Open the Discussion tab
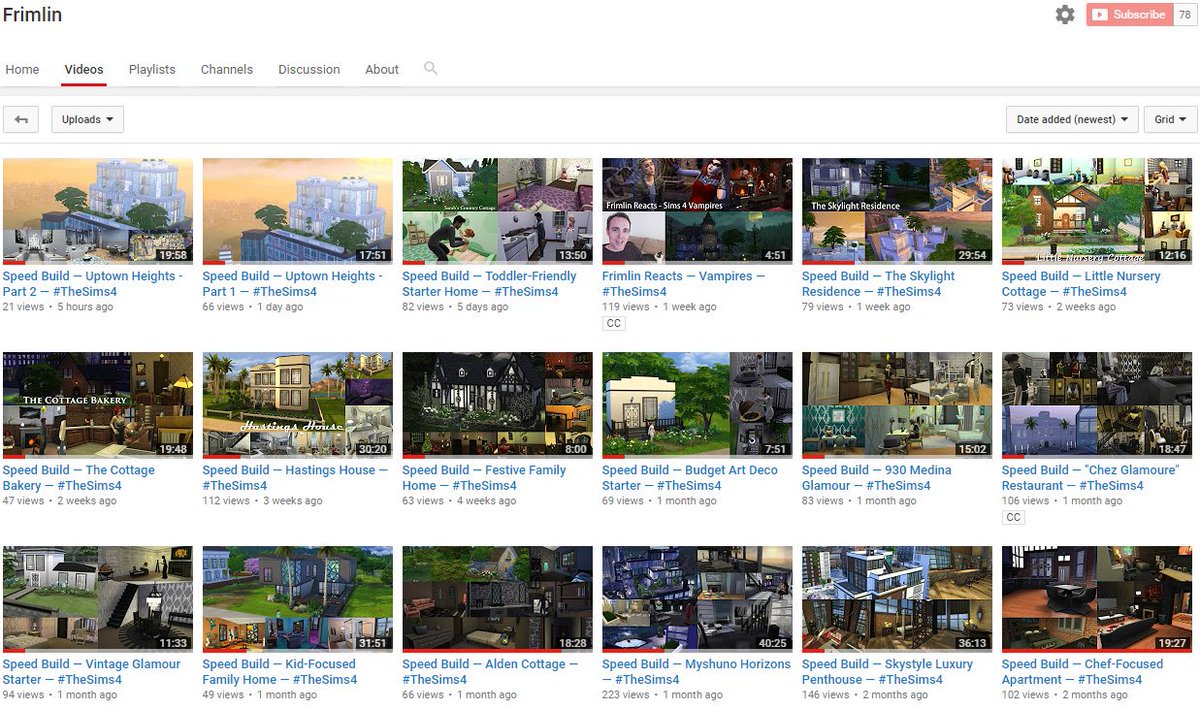 pyautogui.click(x=309, y=69)
